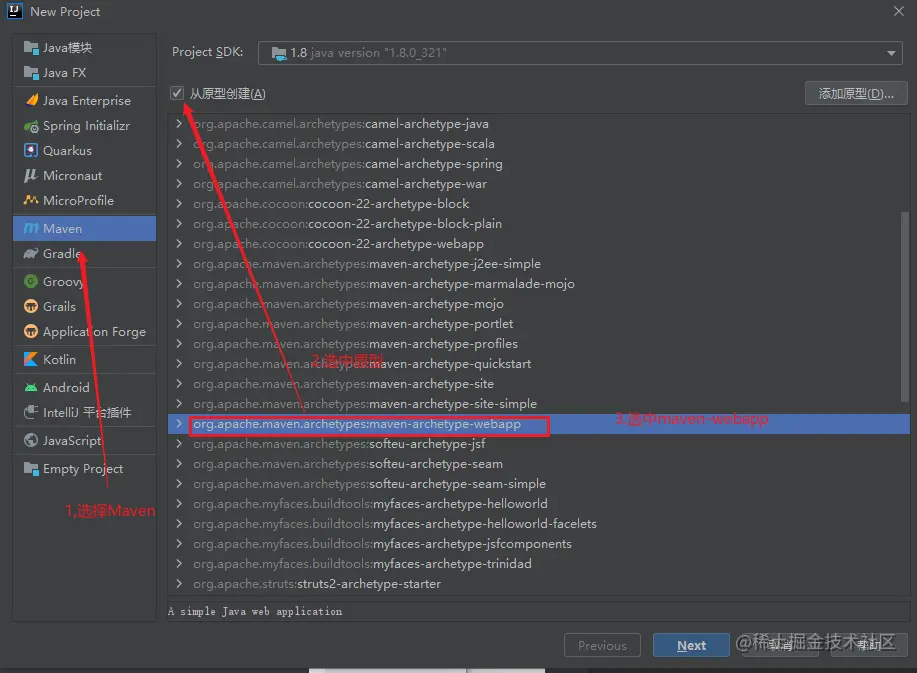Close the New Project dialog
Viewport: 917px width, 673px height.
tap(899, 11)
